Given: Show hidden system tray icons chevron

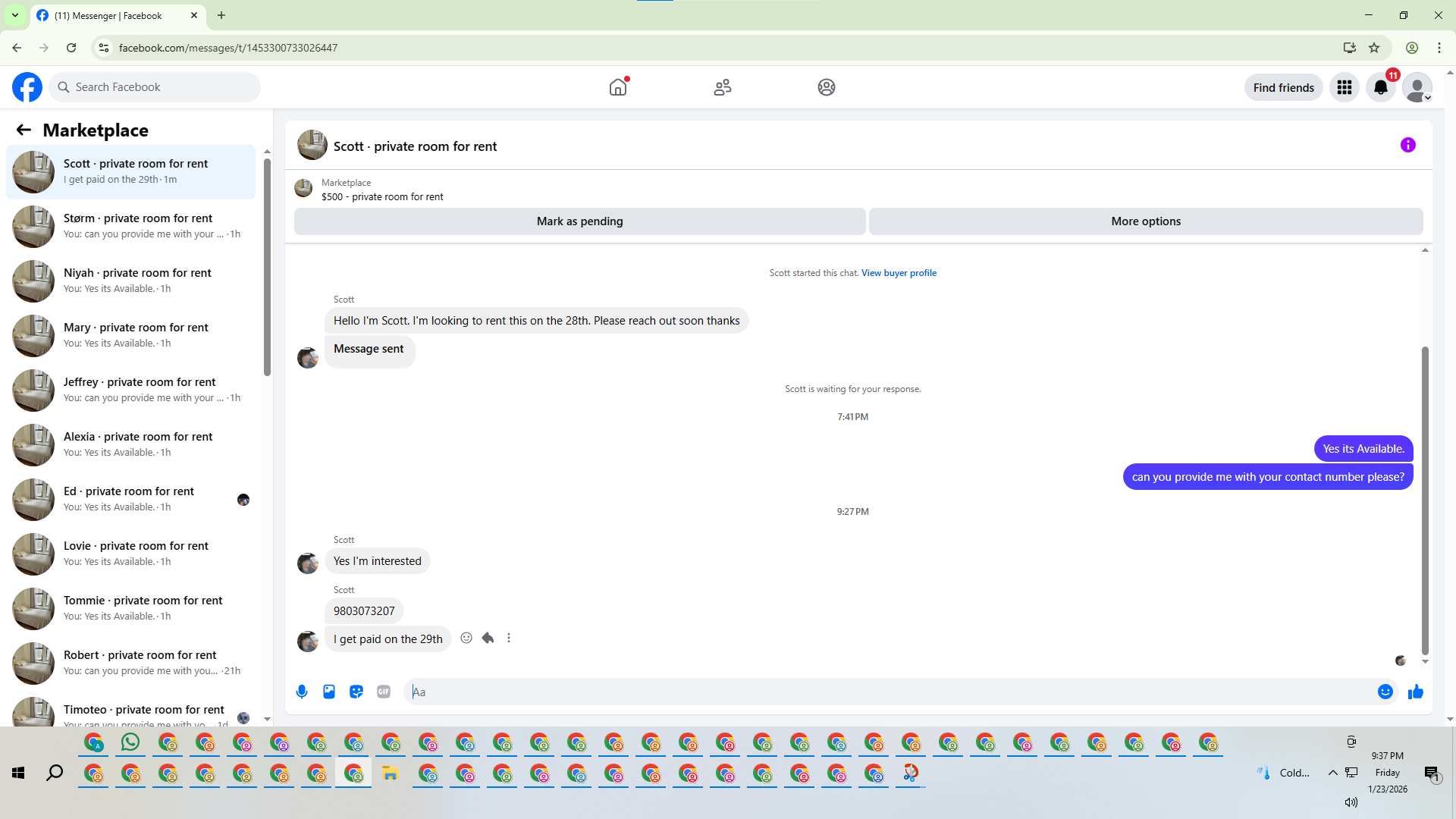Looking at the screenshot, I should pos(1332,773).
